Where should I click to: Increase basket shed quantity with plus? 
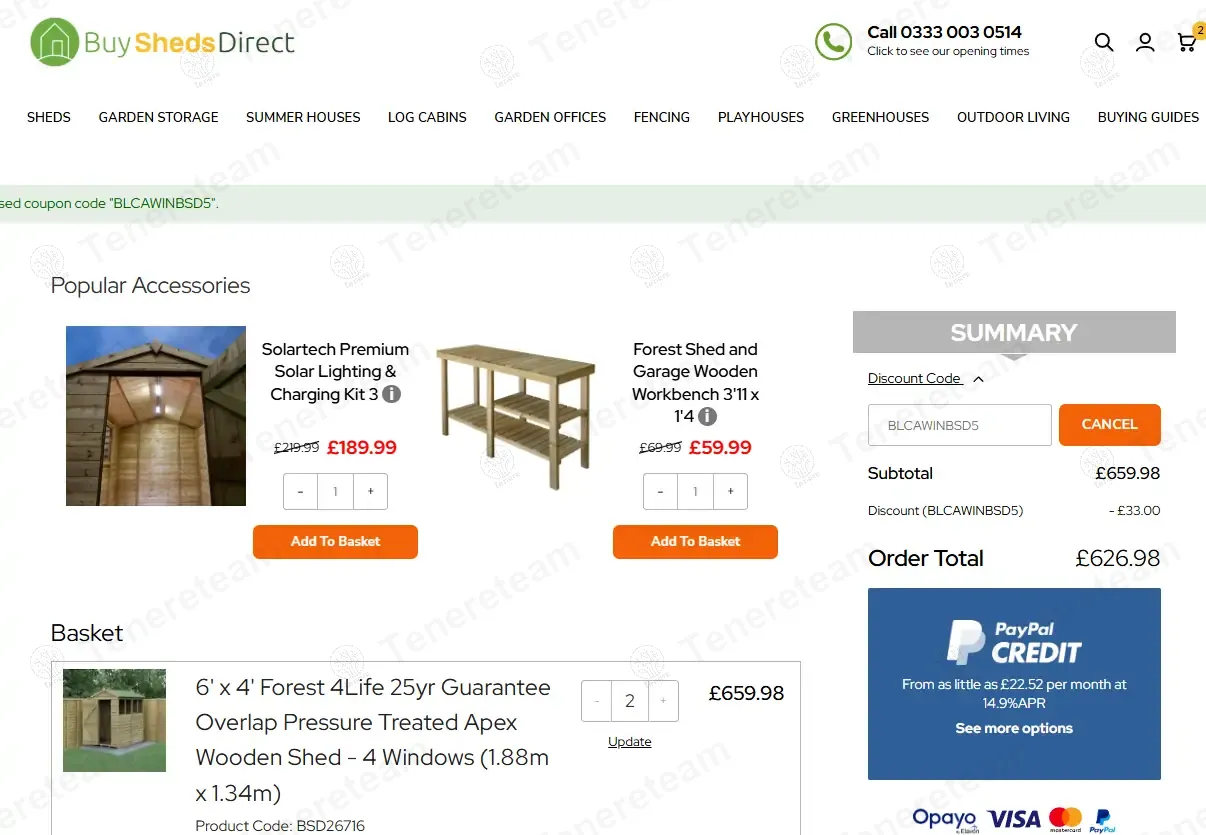point(663,701)
